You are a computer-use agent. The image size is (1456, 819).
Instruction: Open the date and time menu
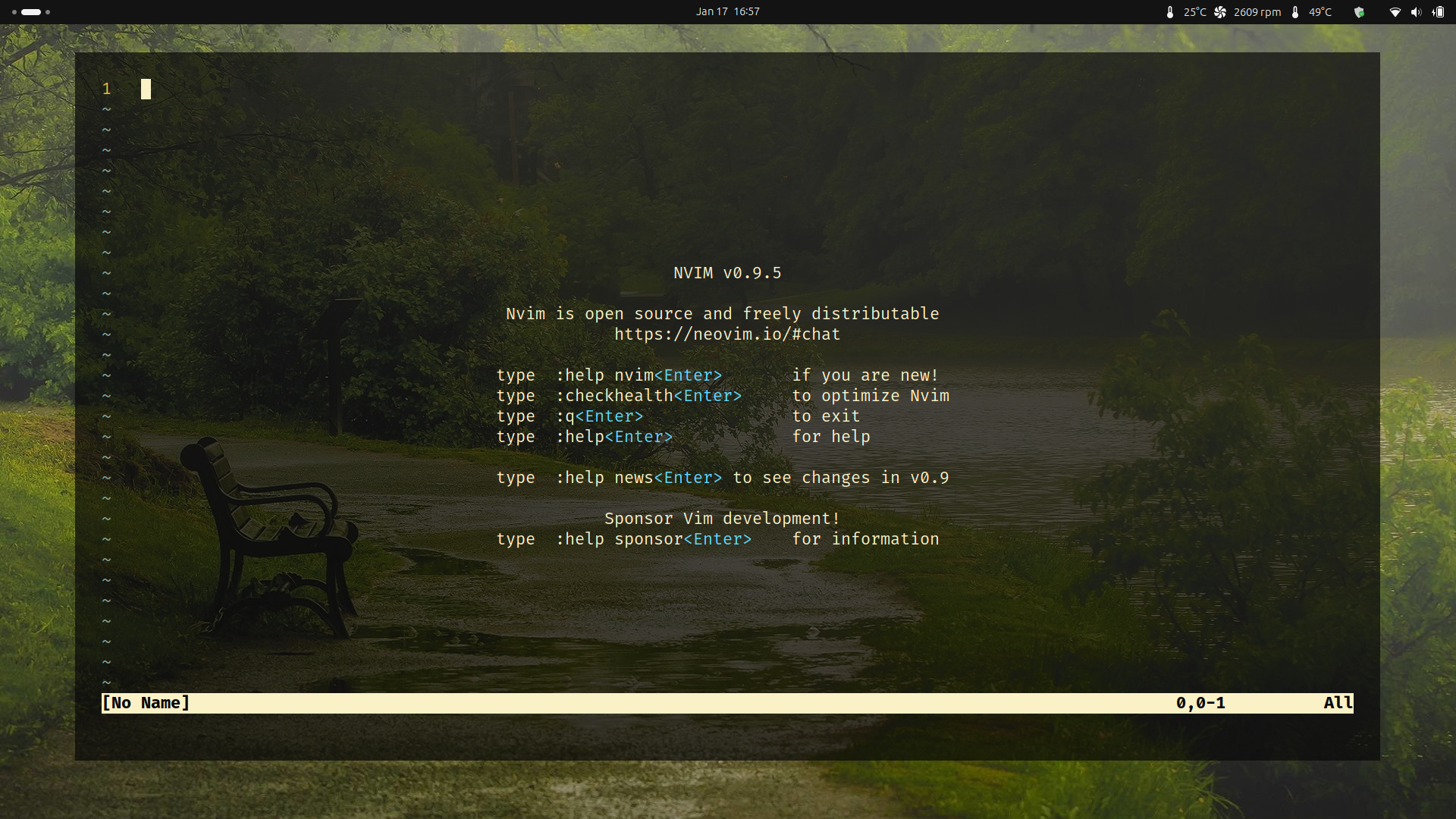click(727, 11)
